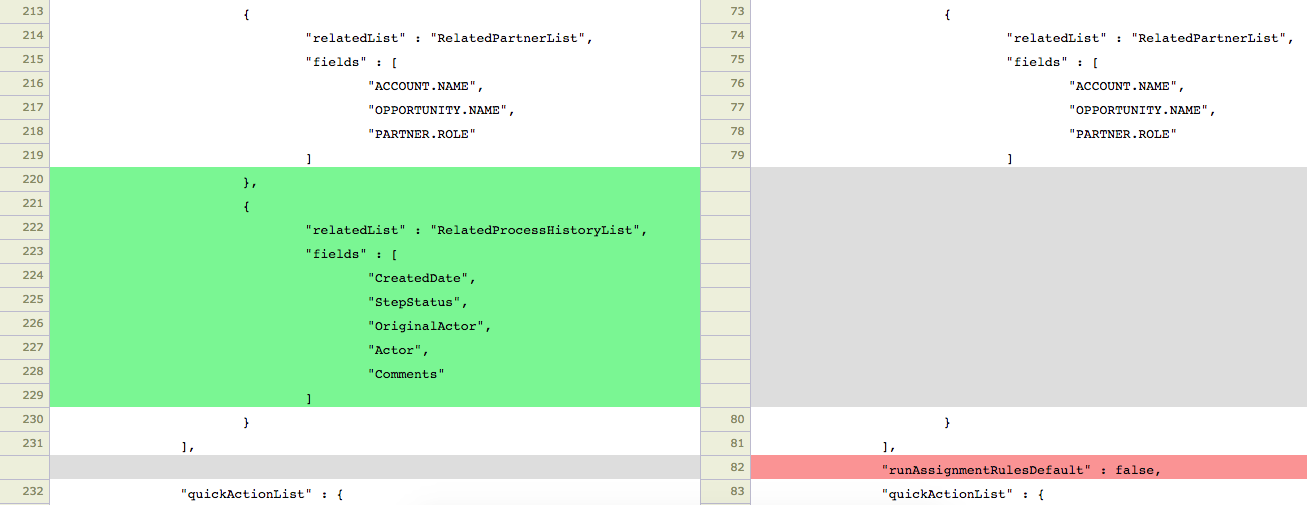Select "PARTNER.ROLE" on line 218
Viewport: 1307px width, 505px height.
coord(421,134)
